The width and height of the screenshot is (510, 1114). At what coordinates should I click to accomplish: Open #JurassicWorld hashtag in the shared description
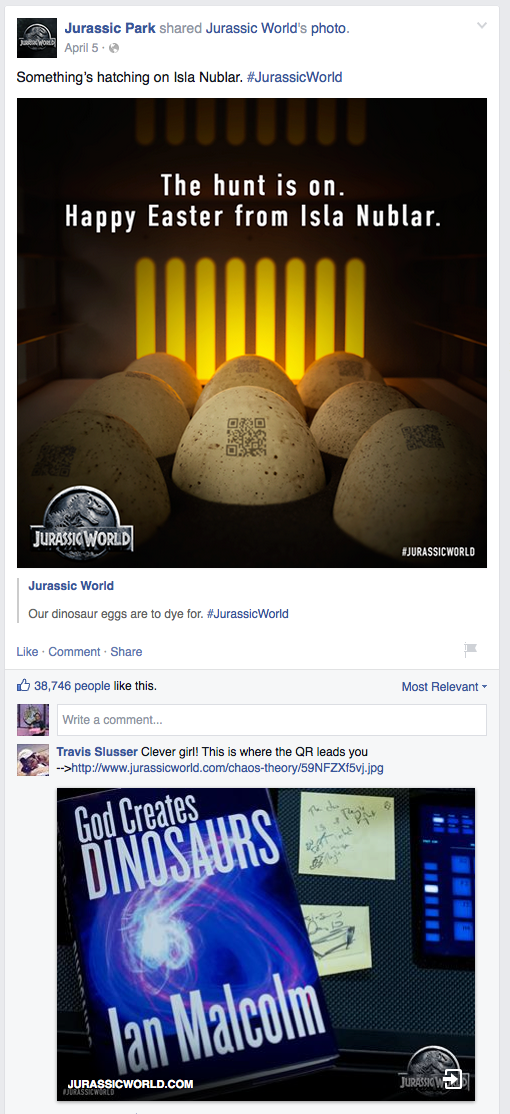pyautogui.click(x=248, y=614)
